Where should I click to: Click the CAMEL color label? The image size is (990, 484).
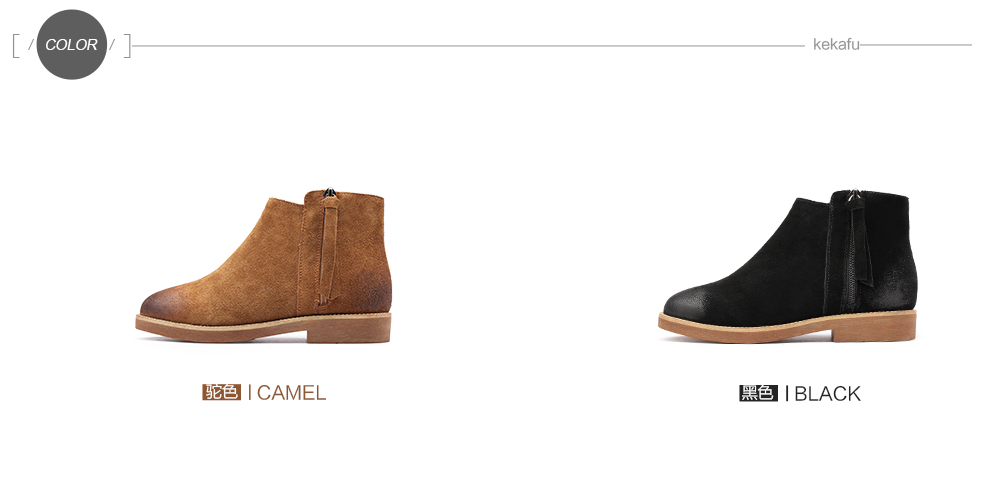click(291, 393)
